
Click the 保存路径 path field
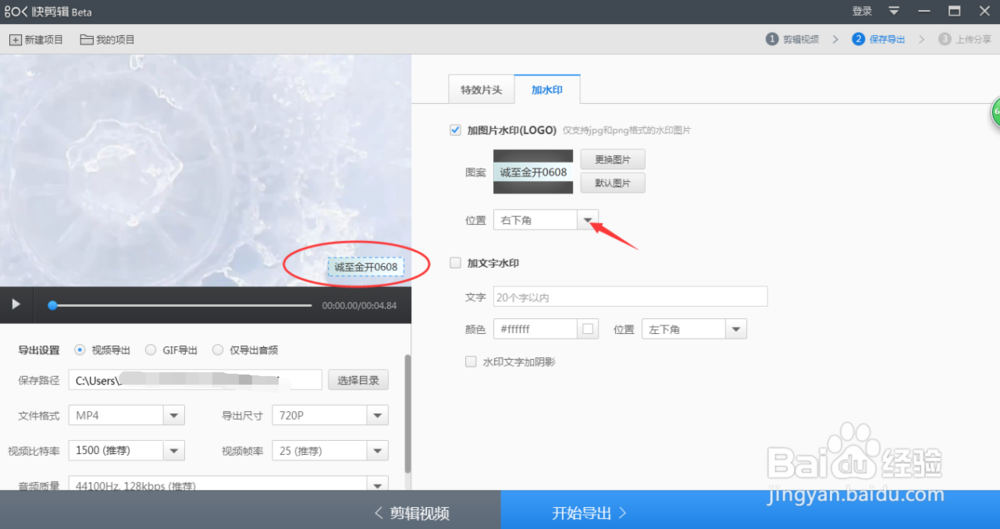195,380
